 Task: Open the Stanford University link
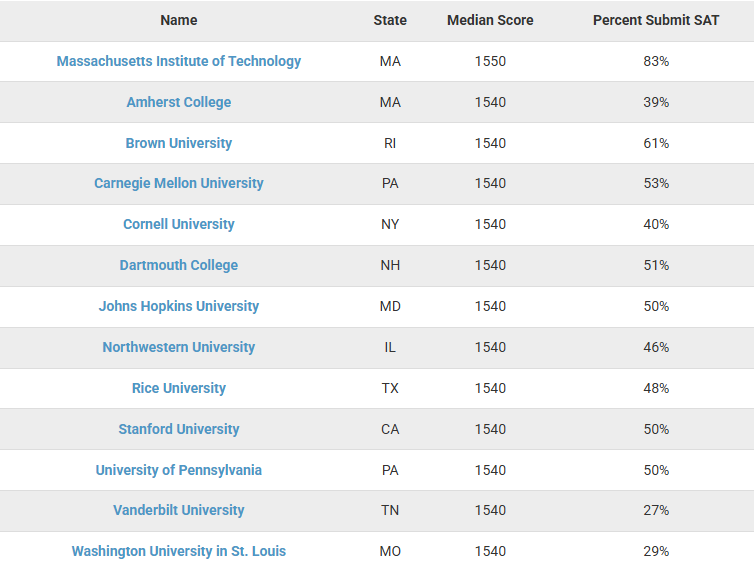click(178, 429)
